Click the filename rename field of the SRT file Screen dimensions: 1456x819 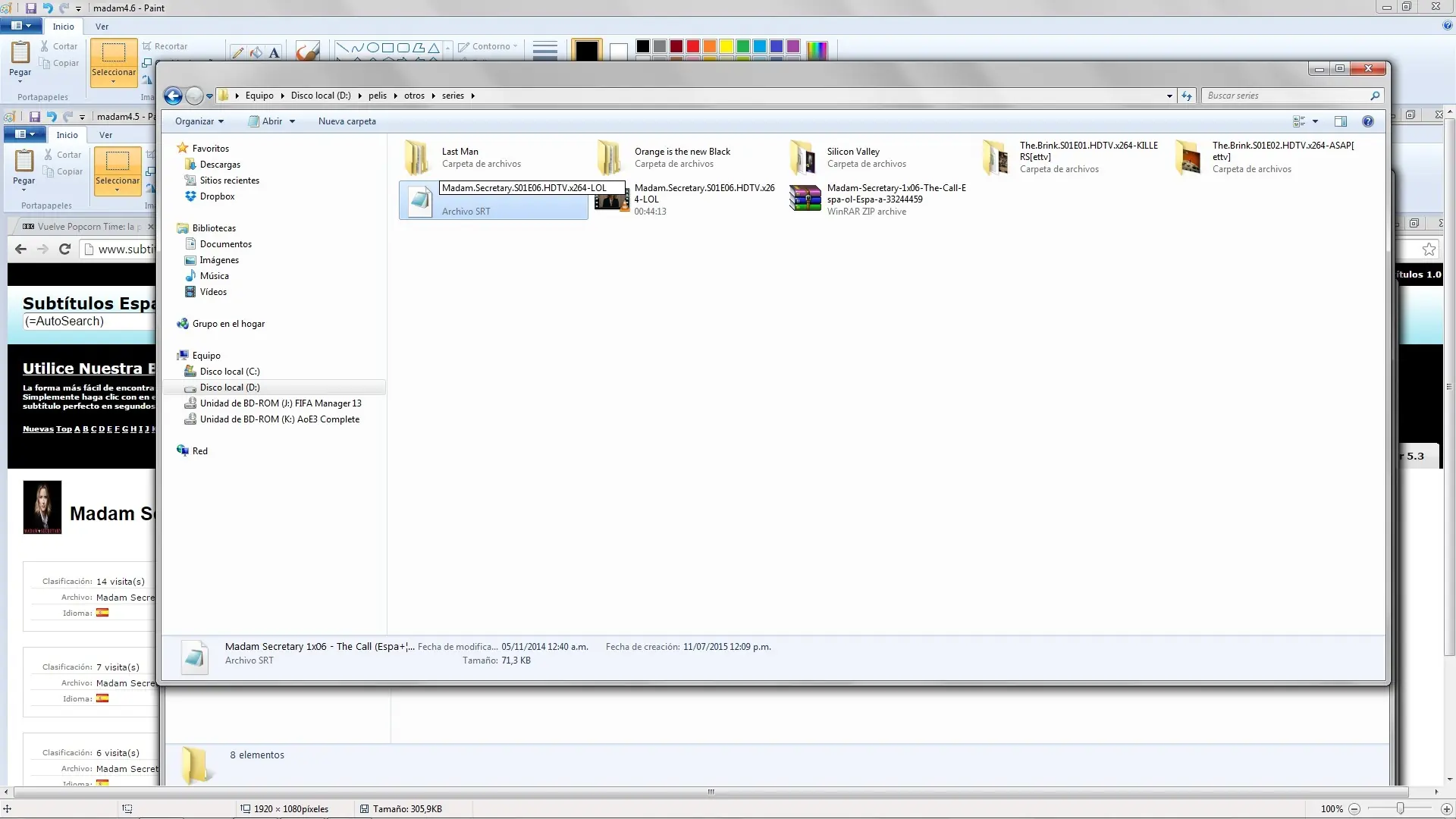(532, 188)
